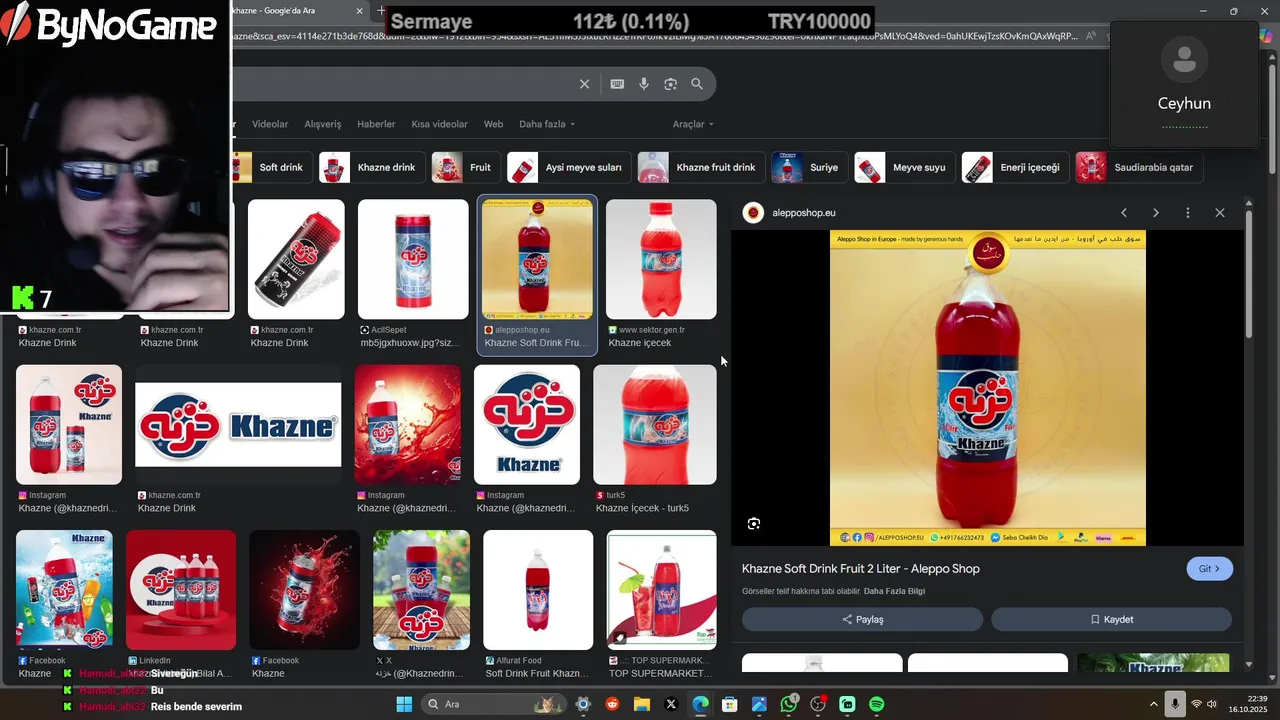Image resolution: width=1280 pixels, height=720 pixels.
Task: Select the 'Saudiarabia qatar' filter chip
Action: point(1139,167)
